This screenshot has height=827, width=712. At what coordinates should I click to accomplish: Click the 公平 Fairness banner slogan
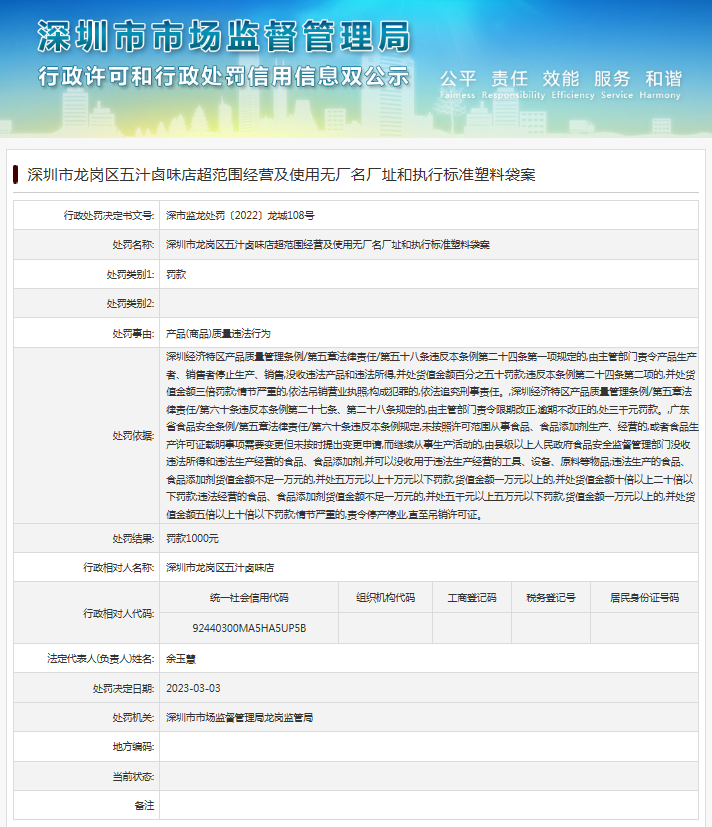(458, 84)
